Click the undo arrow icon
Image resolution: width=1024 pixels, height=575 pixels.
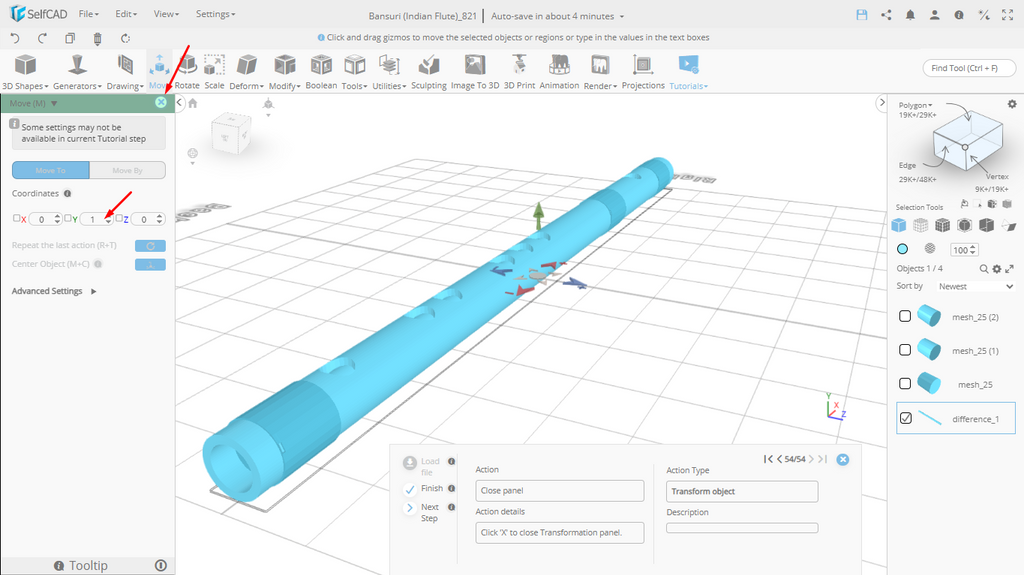click(x=15, y=38)
